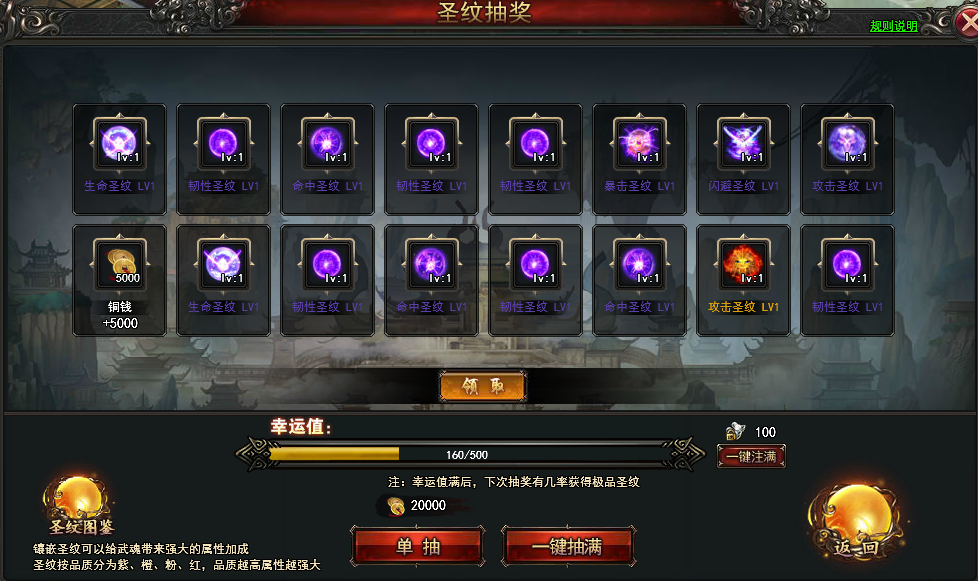Click the top-row 命中圣纹 LV1 rune
The width and height of the screenshot is (978, 581).
click(327, 143)
